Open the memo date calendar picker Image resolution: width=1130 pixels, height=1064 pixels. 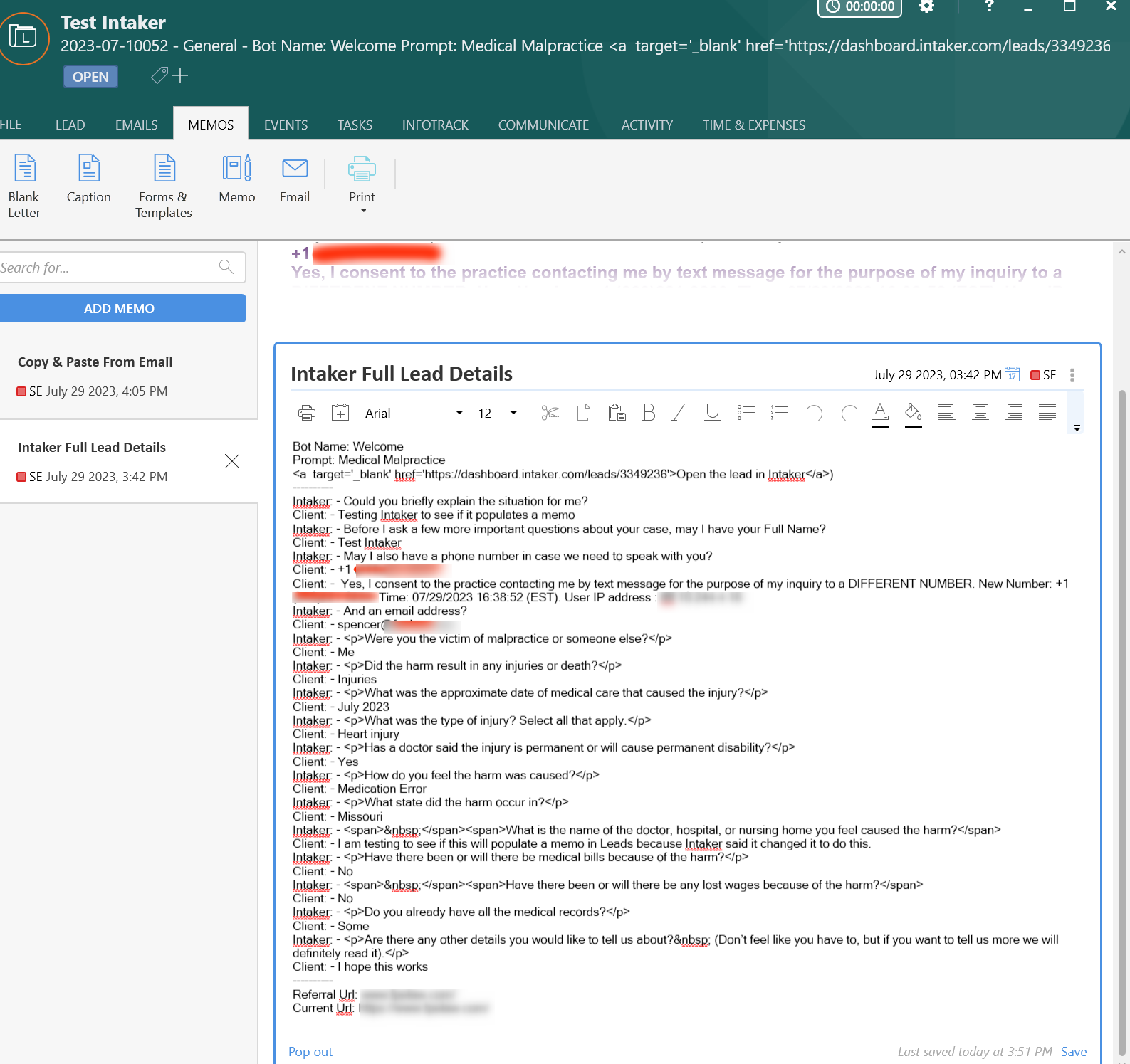1012,374
